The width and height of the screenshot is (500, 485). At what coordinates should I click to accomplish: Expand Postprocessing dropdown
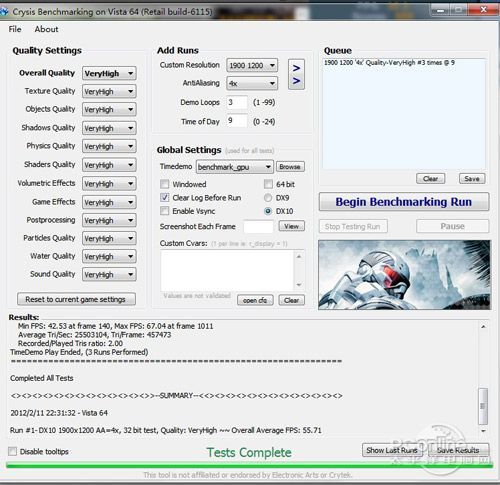[109, 220]
